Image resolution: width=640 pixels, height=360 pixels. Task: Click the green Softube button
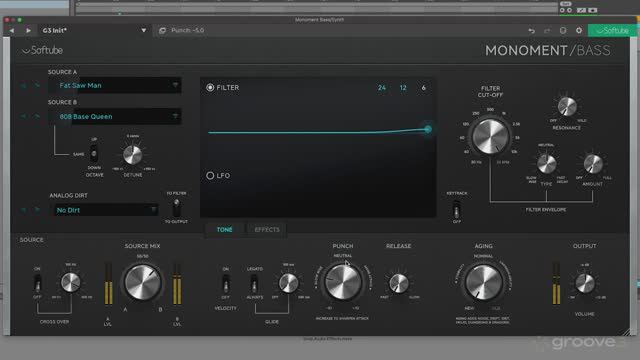click(x=612, y=31)
